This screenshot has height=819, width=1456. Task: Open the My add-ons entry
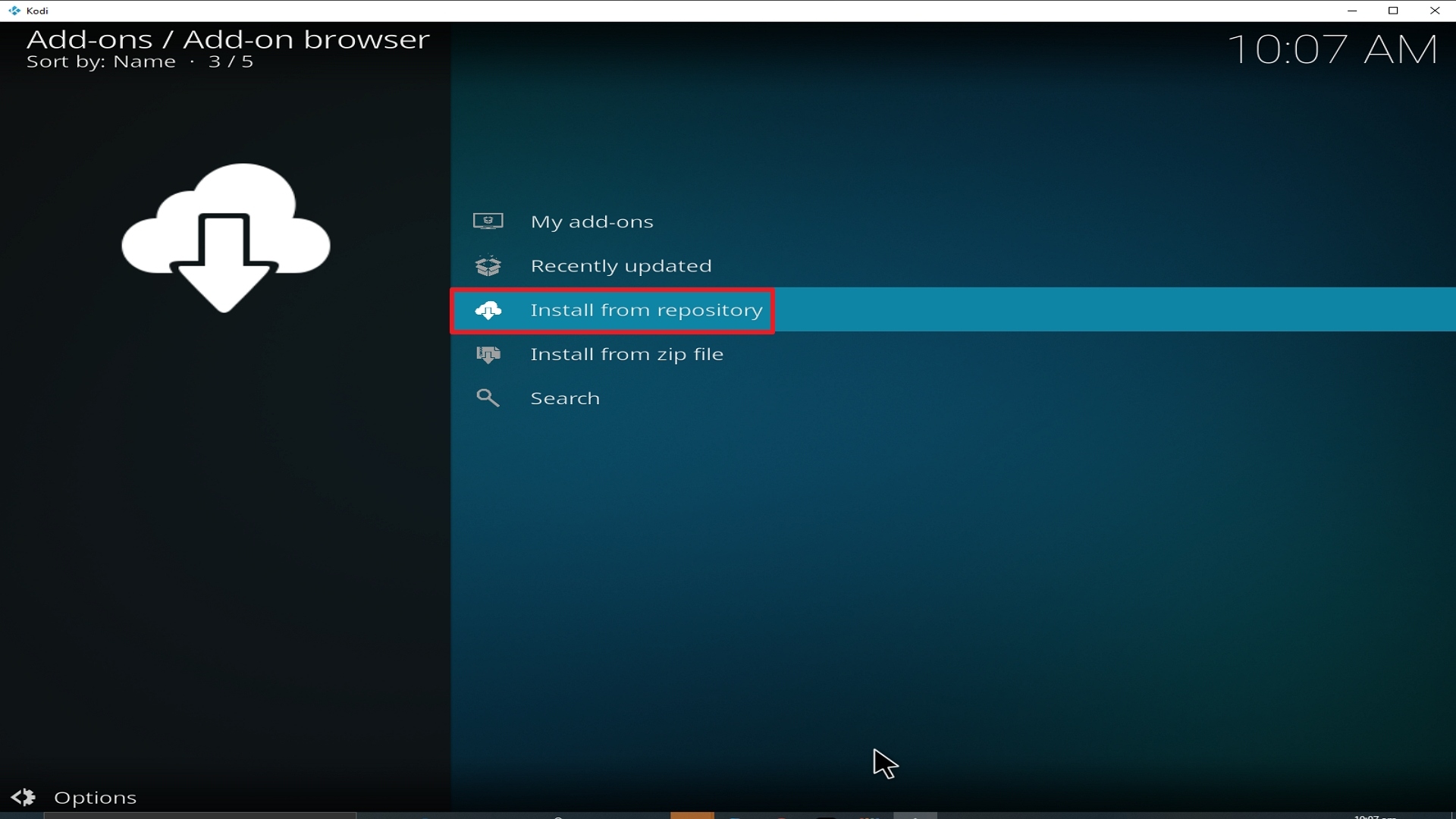953,221
